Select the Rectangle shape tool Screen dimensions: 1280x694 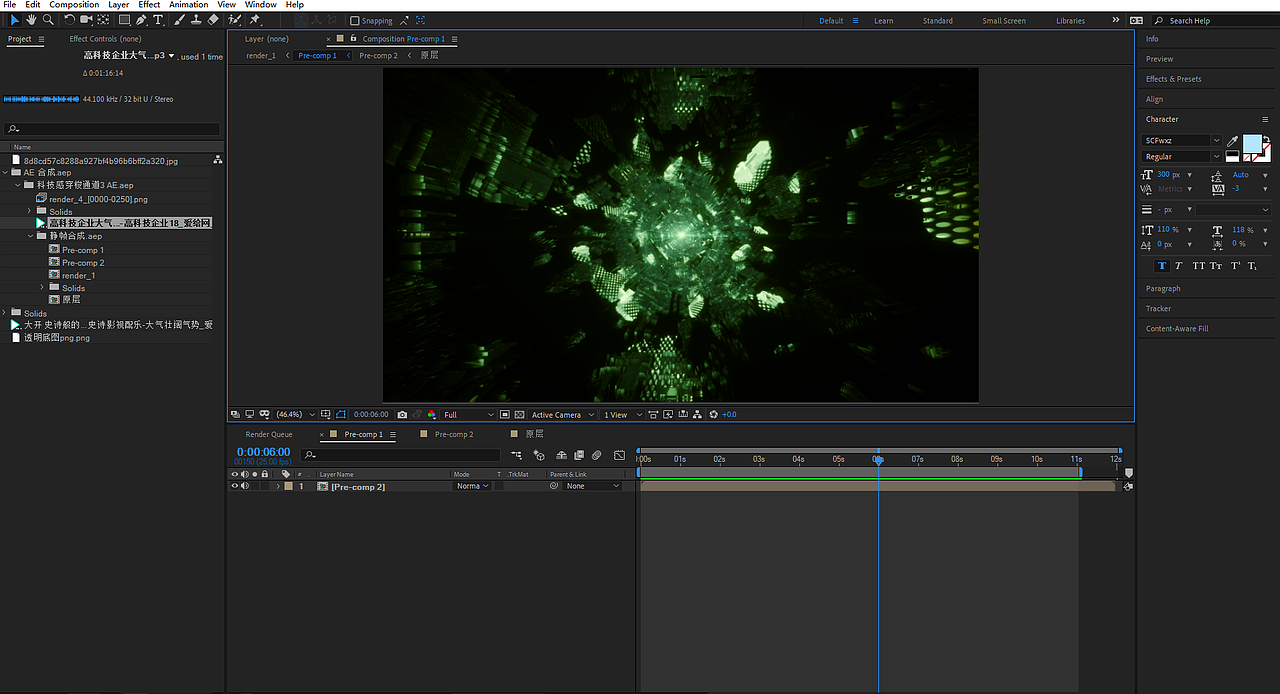coord(124,20)
